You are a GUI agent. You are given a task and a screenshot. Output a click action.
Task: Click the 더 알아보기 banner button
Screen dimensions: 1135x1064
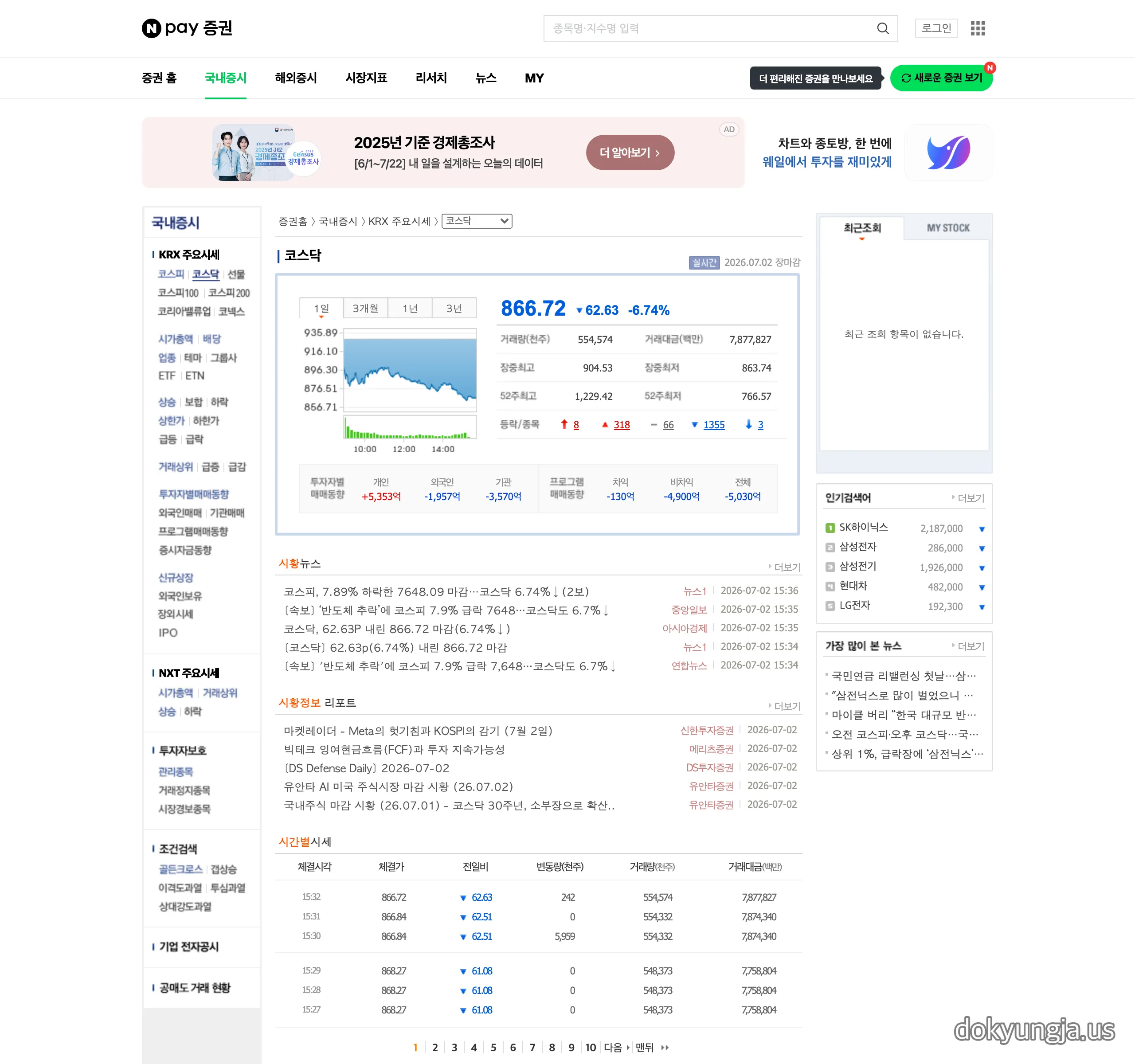click(630, 153)
